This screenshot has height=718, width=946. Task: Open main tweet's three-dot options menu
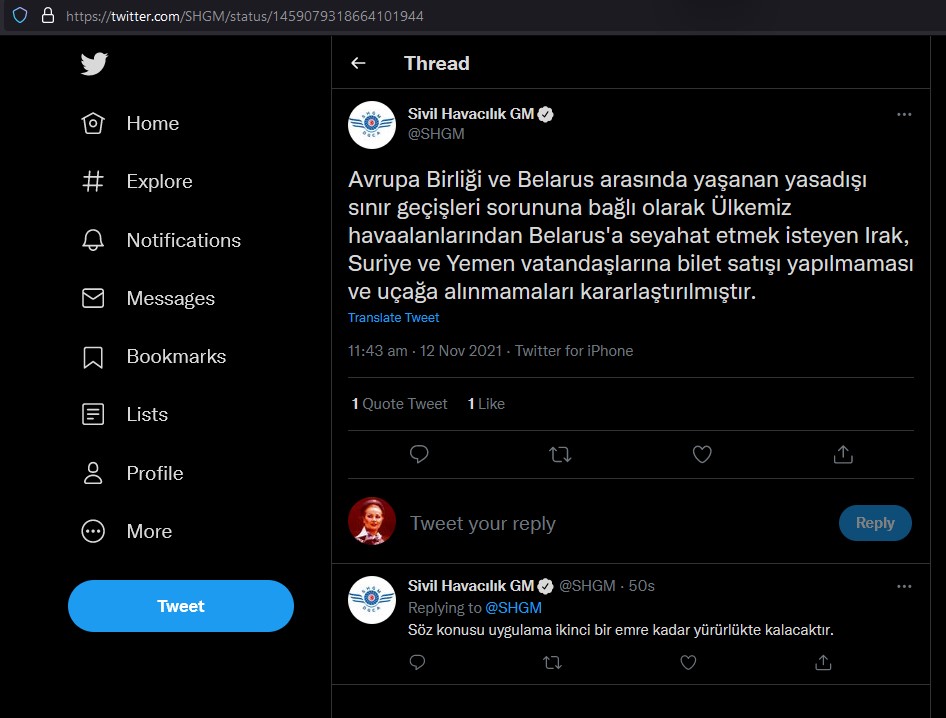pyautogui.click(x=904, y=114)
